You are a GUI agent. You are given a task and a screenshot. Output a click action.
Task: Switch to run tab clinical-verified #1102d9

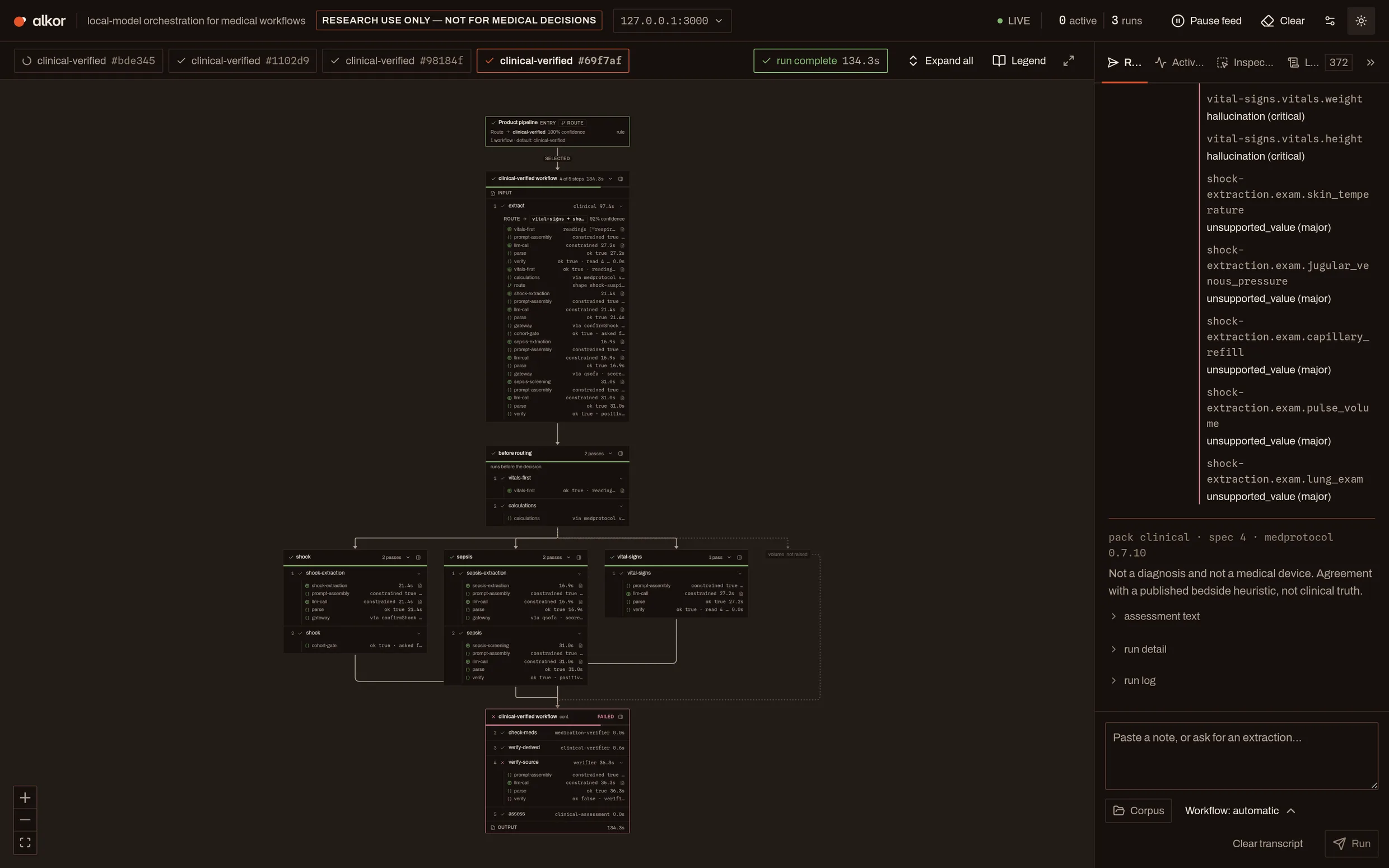tap(242, 61)
